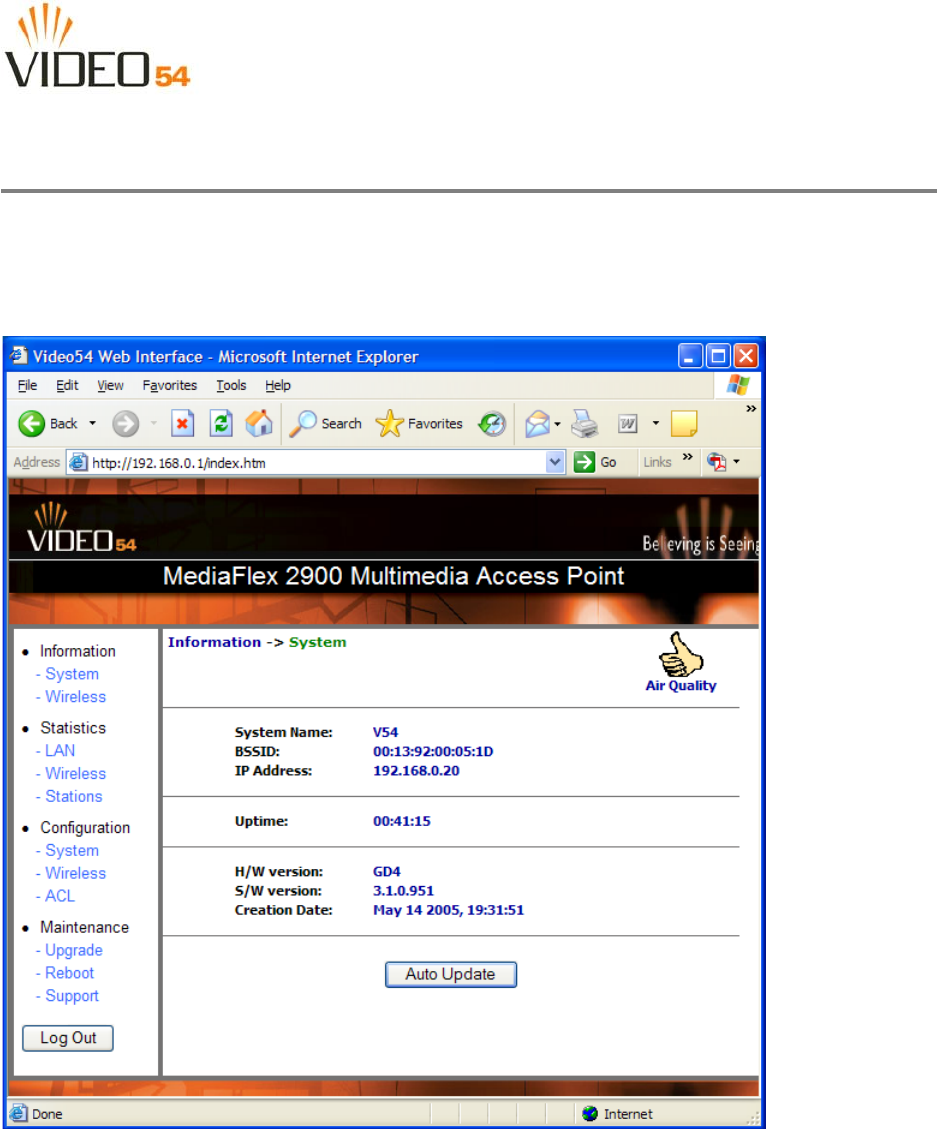The height and width of the screenshot is (1129, 937).
Task: Click the Done status bar text
Action: (47, 1114)
